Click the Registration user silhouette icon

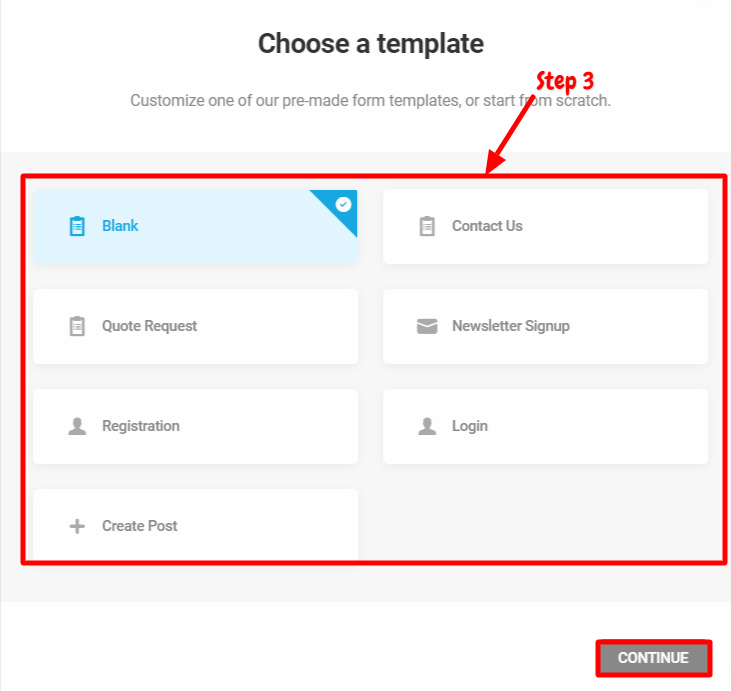tap(77, 426)
